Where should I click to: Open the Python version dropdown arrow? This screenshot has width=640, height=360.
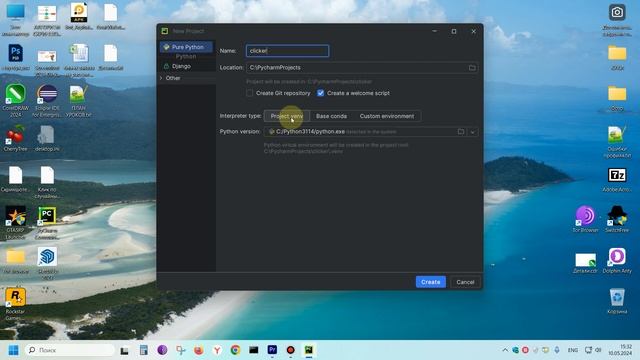coord(473,132)
